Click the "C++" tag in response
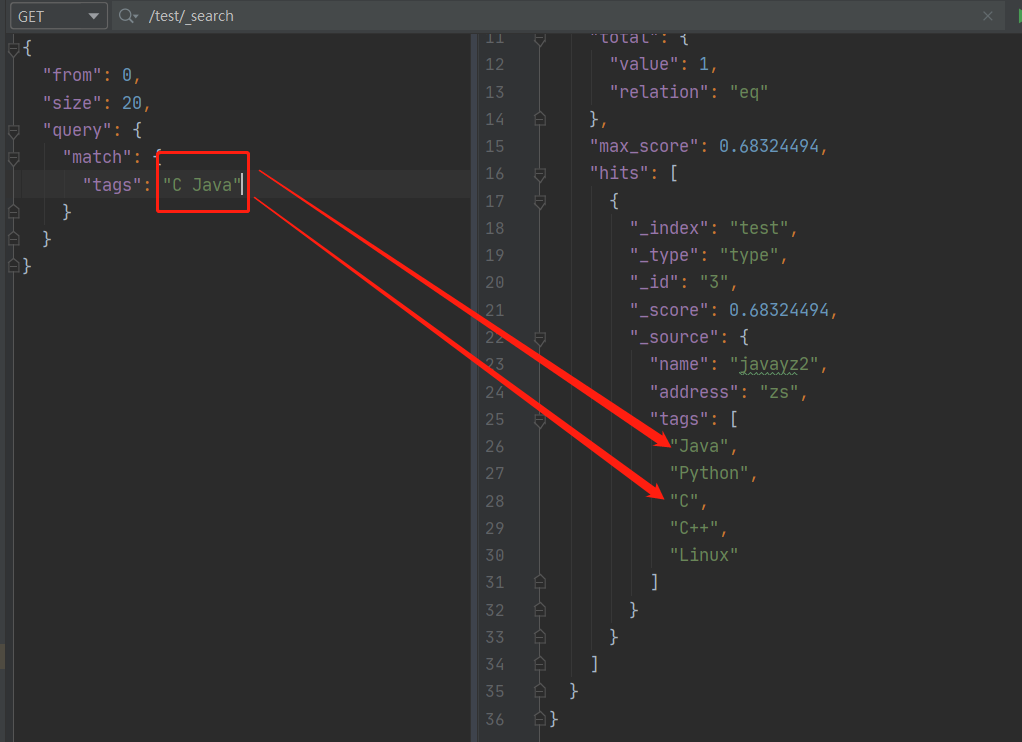The height and width of the screenshot is (742, 1022). pos(694,527)
